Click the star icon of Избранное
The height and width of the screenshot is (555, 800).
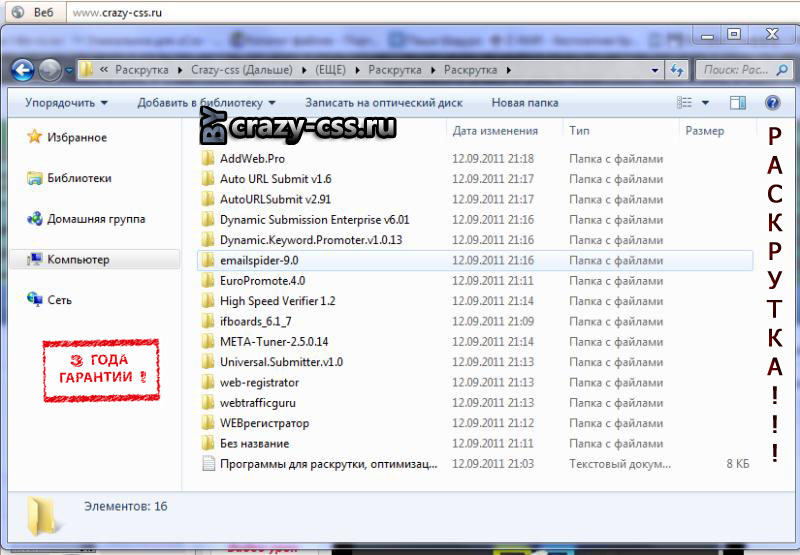(34, 137)
